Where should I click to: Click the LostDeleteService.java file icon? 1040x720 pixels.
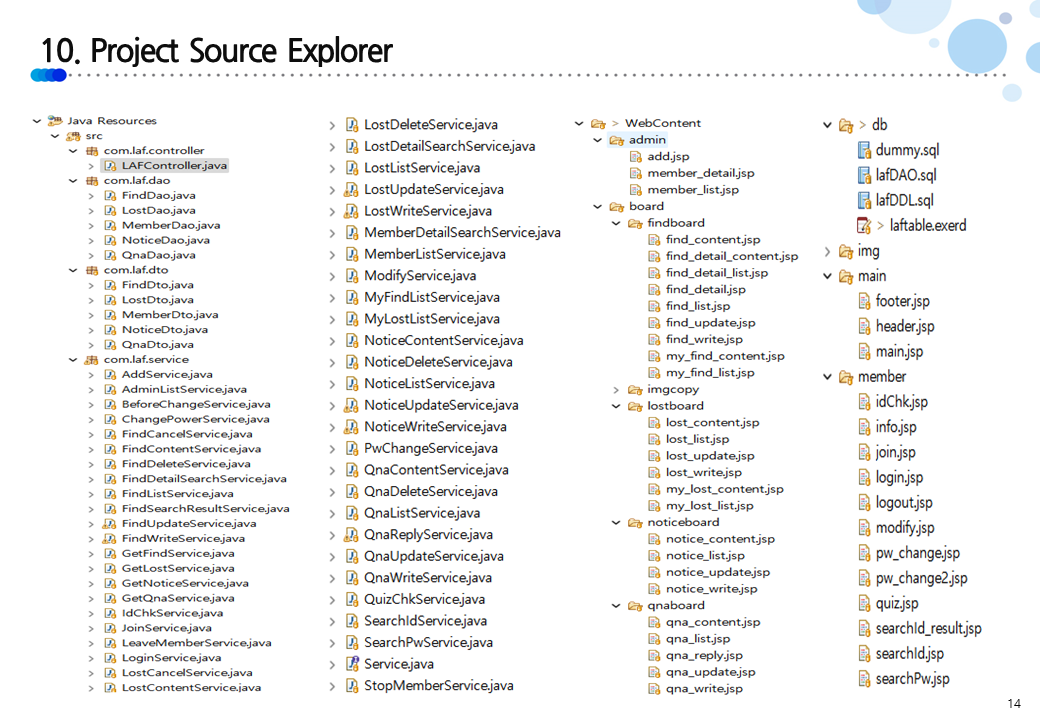click(x=352, y=125)
